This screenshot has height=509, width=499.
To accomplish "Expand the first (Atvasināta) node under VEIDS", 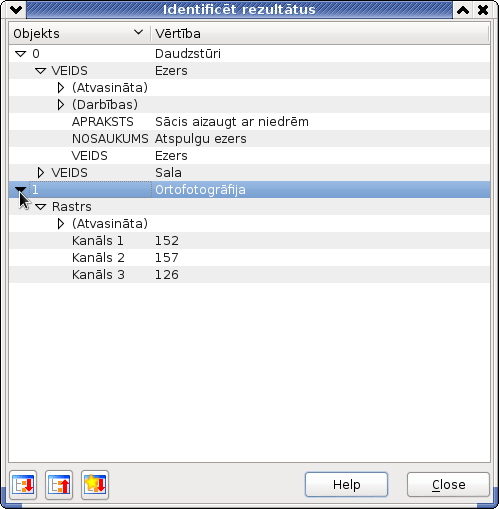I will [61, 88].
